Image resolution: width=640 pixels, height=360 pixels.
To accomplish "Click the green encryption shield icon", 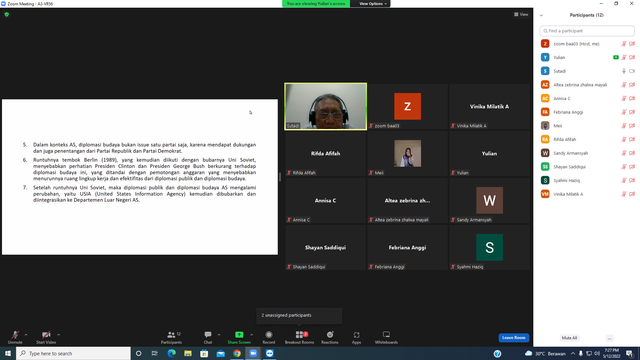I will pos(7,14).
